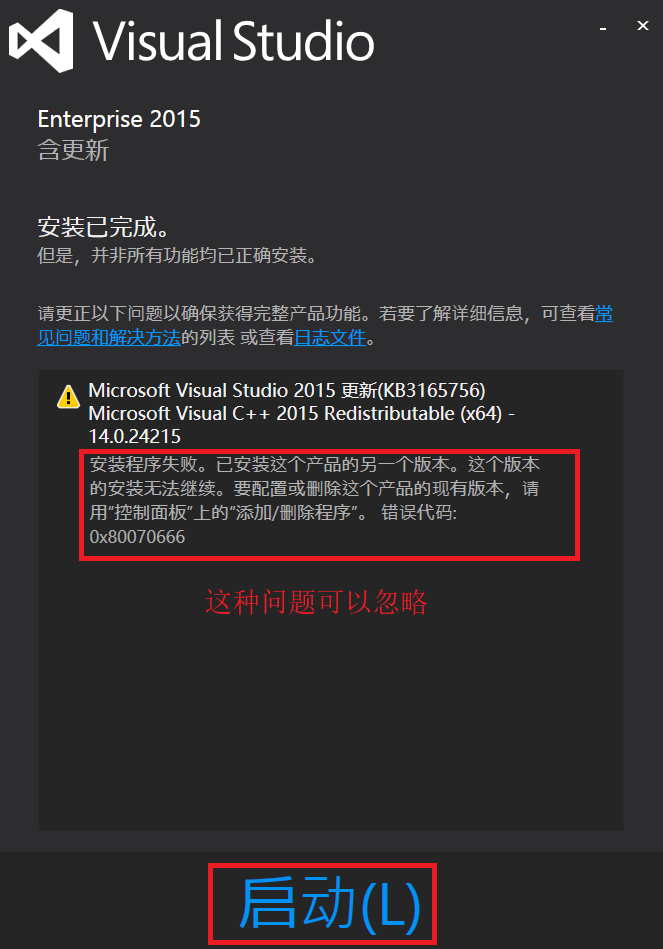The width and height of the screenshot is (663, 949).
Task: Launch Visual Studio with 启动(L) button
Action: tap(323, 904)
